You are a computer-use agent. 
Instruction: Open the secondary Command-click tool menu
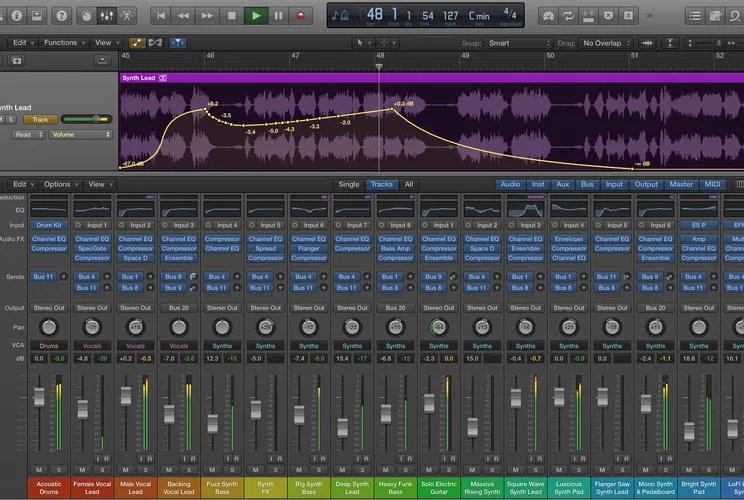pyautogui.click(x=387, y=43)
